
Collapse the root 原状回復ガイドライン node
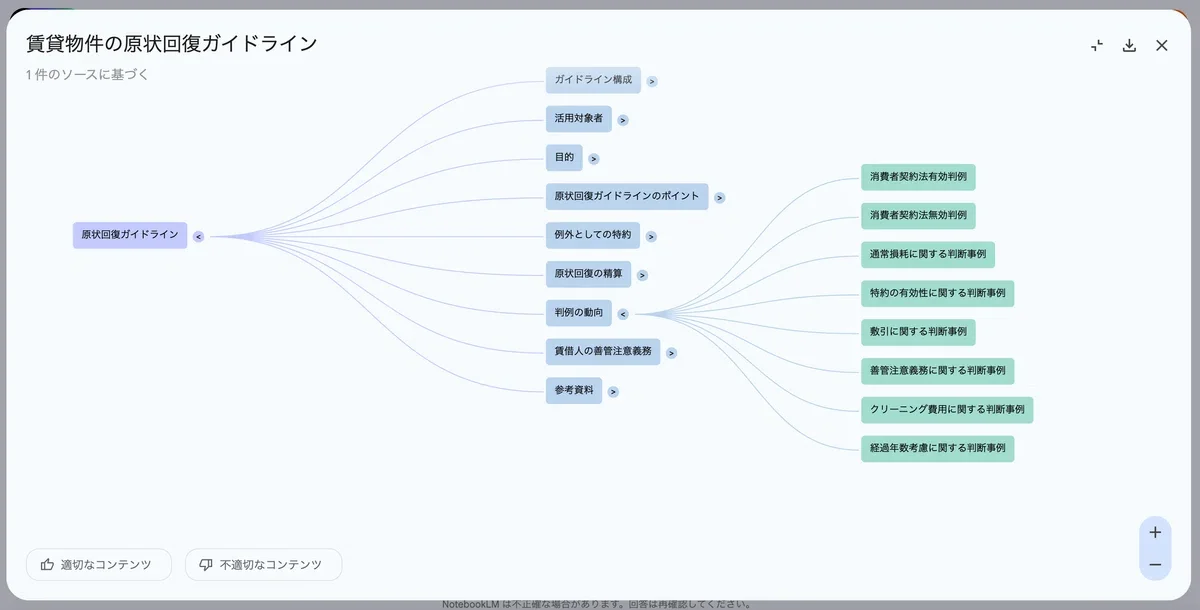[198, 237]
